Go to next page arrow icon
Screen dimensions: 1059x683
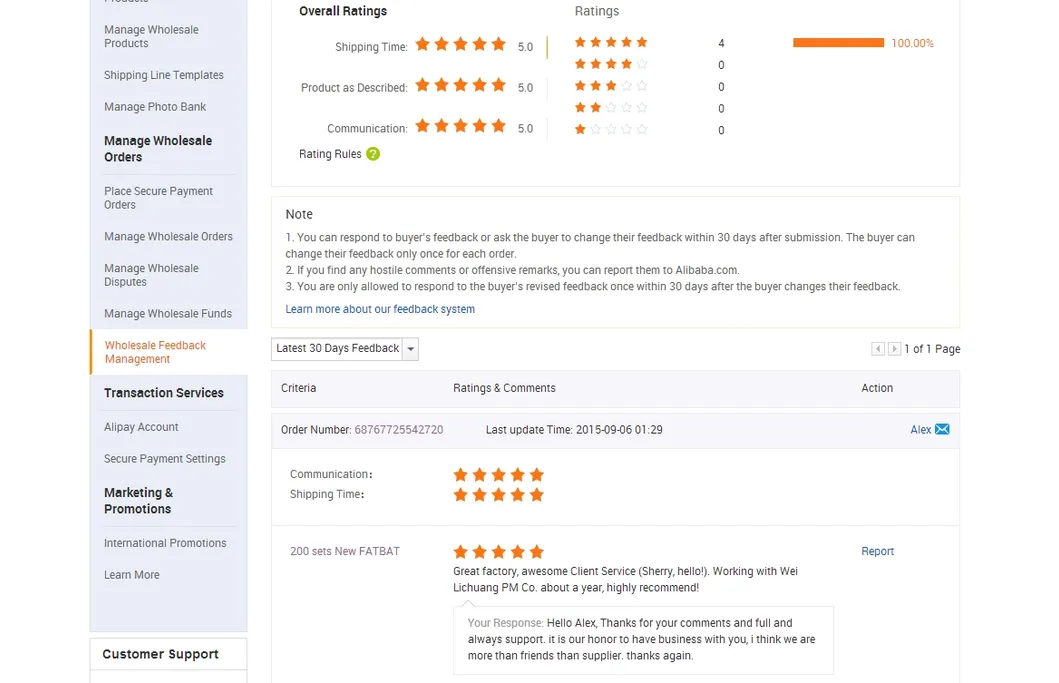coord(895,349)
